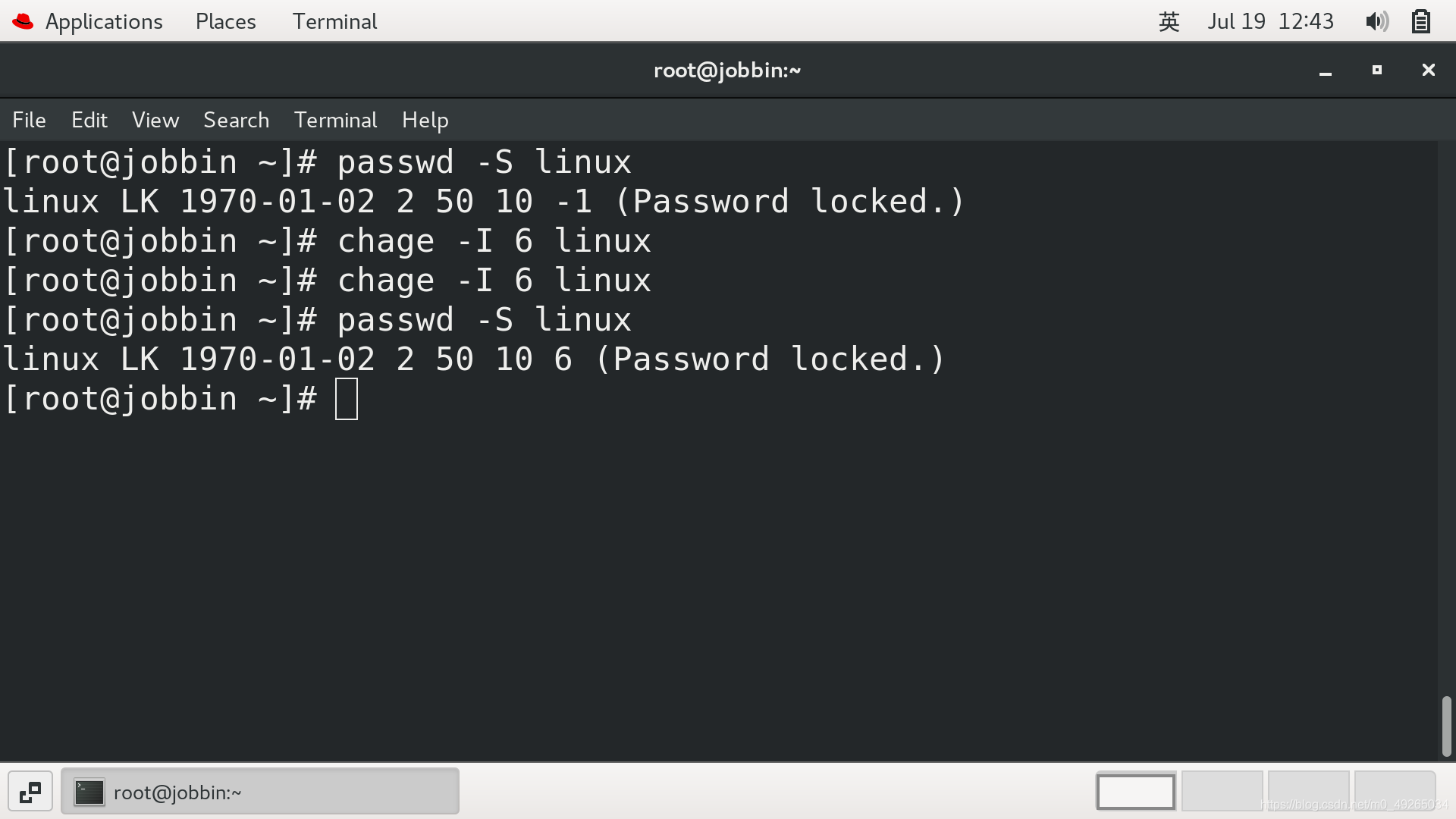Click the battery status icon
Image resolution: width=1456 pixels, height=819 pixels.
click(1420, 21)
